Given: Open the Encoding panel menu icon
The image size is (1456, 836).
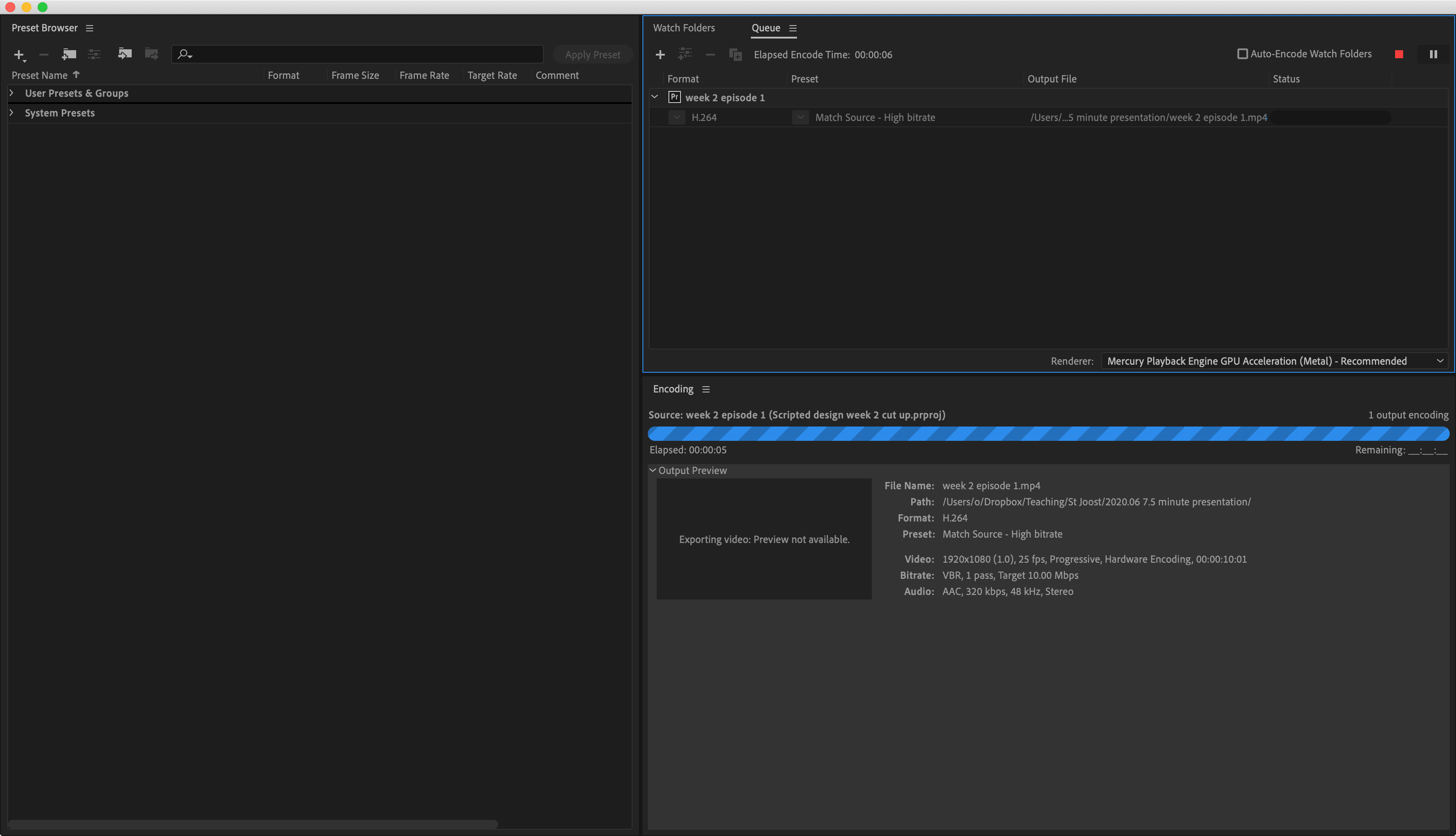Looking at the screenshot, I should (706, 389).
